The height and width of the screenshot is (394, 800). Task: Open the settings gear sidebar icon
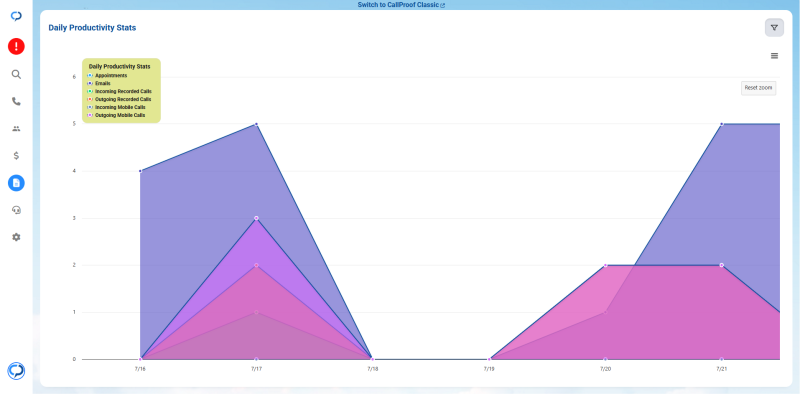pyautogui.click(x=16, y=237)
